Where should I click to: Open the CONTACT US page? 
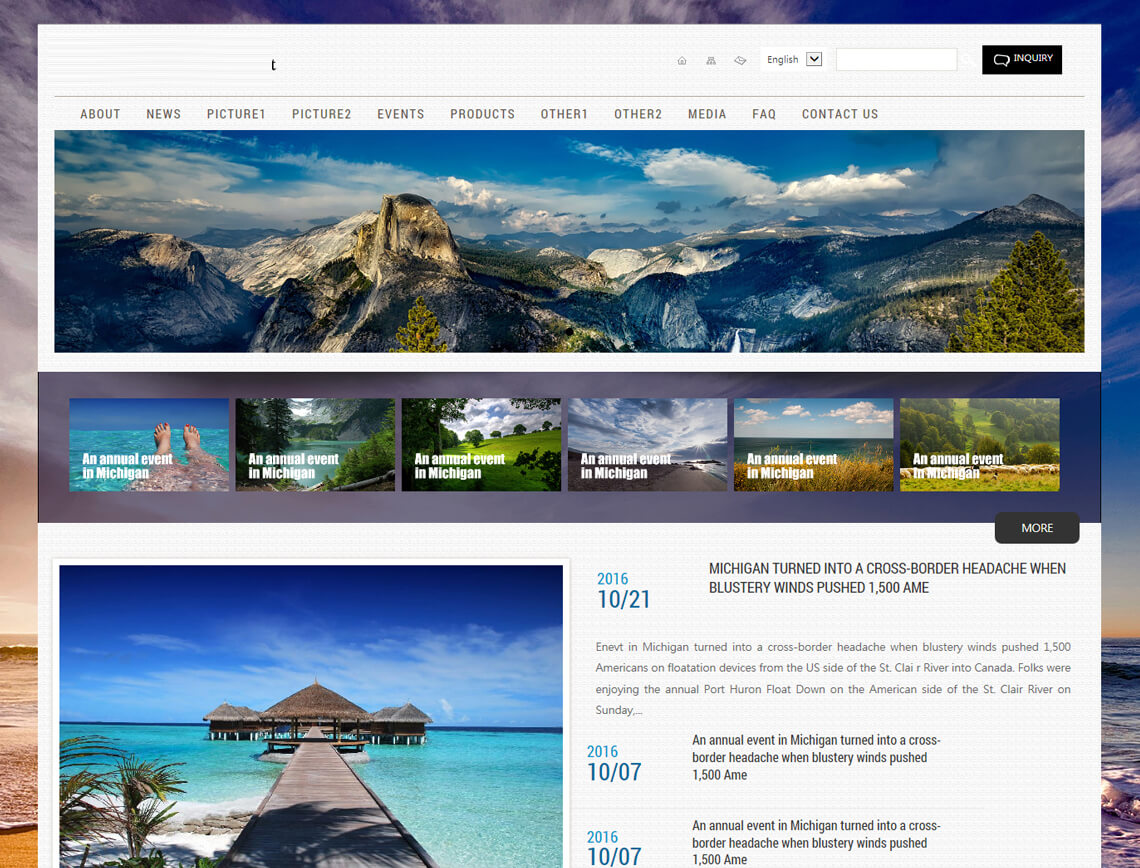click(x=840, y=114)
